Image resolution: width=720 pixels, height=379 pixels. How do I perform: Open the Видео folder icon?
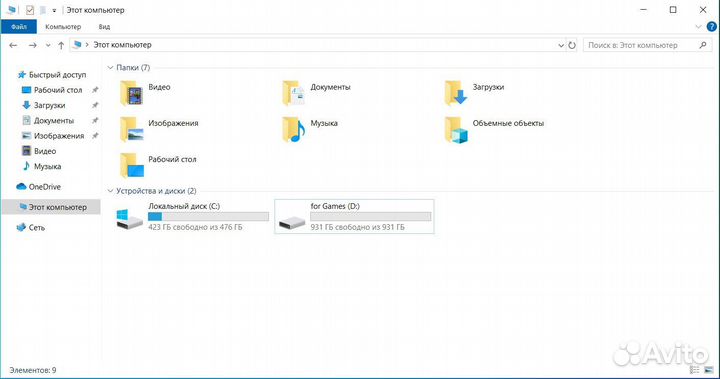point(132,93)
